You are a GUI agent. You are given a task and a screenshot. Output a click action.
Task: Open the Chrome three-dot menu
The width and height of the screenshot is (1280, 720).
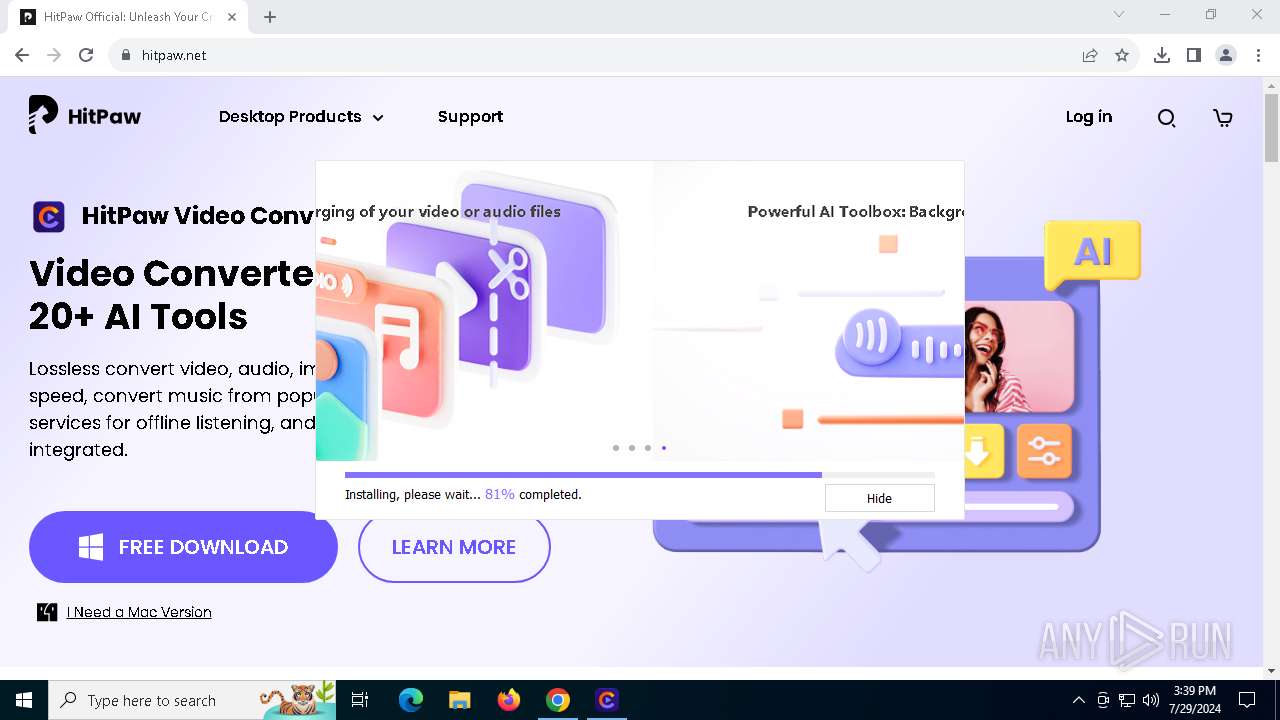(x=1257, y=55)
